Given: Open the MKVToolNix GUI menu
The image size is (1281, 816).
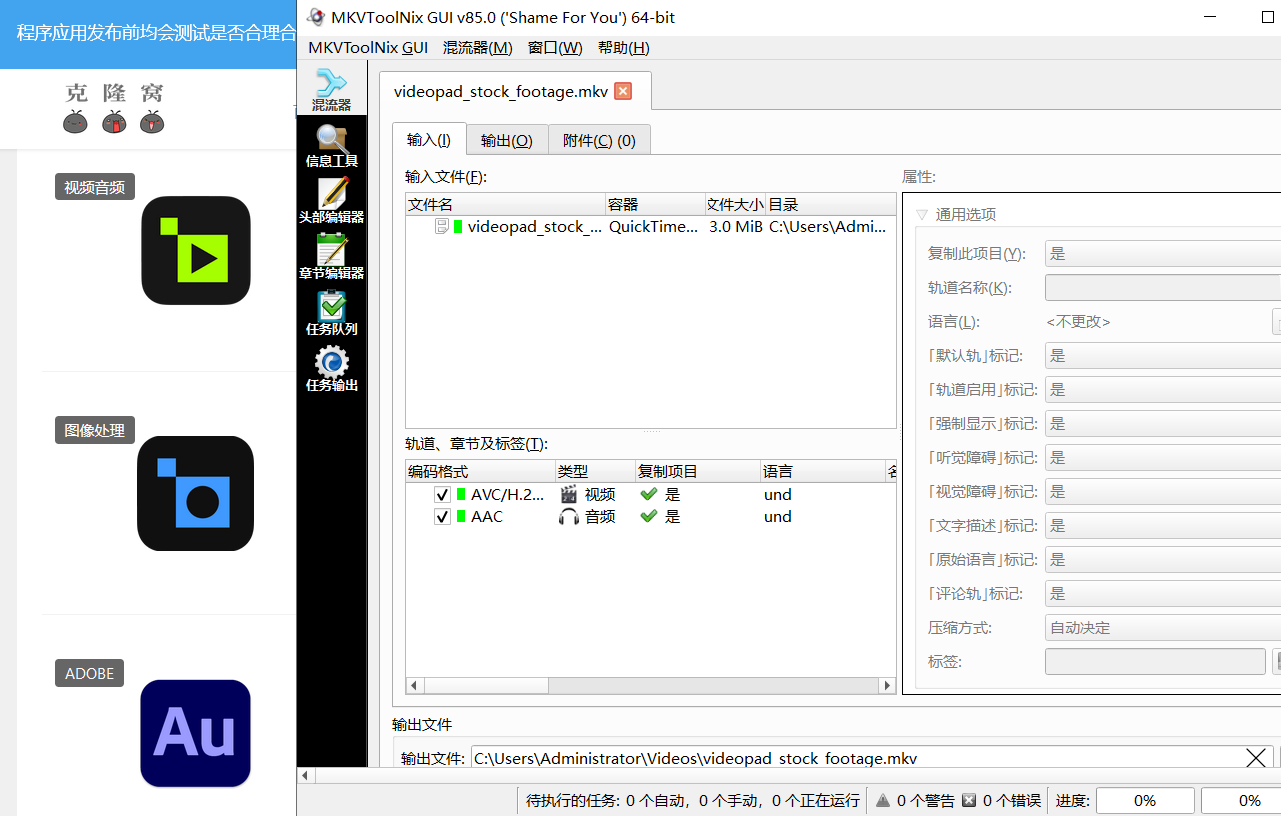Looking at the screenshot, I should pyautogui.click(x=368, y=47).
